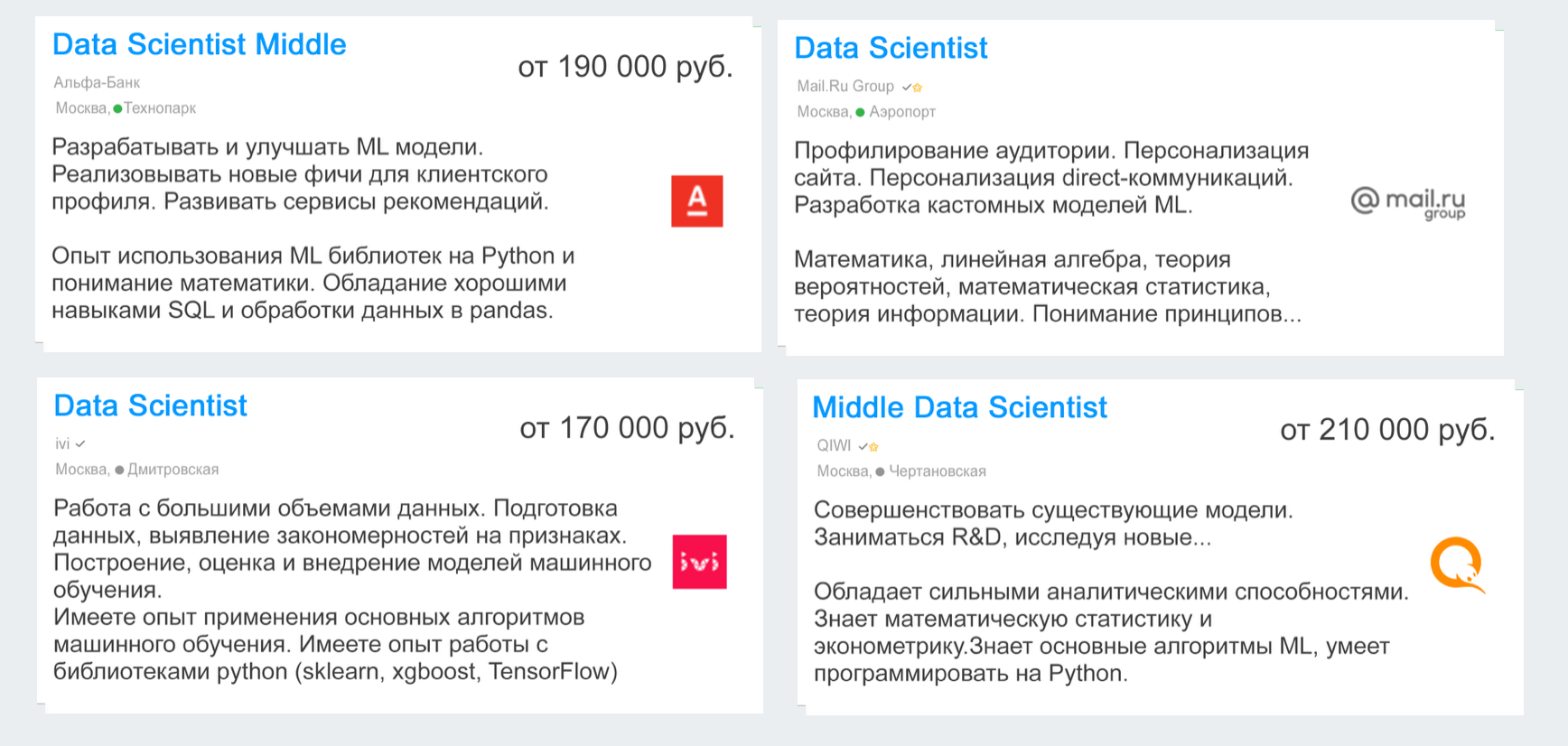Image resolution: width=1568 pixels, height=746 pixels.
Task: Open the Альфа-Банк employer page
Action: click(x=97, y=81)
